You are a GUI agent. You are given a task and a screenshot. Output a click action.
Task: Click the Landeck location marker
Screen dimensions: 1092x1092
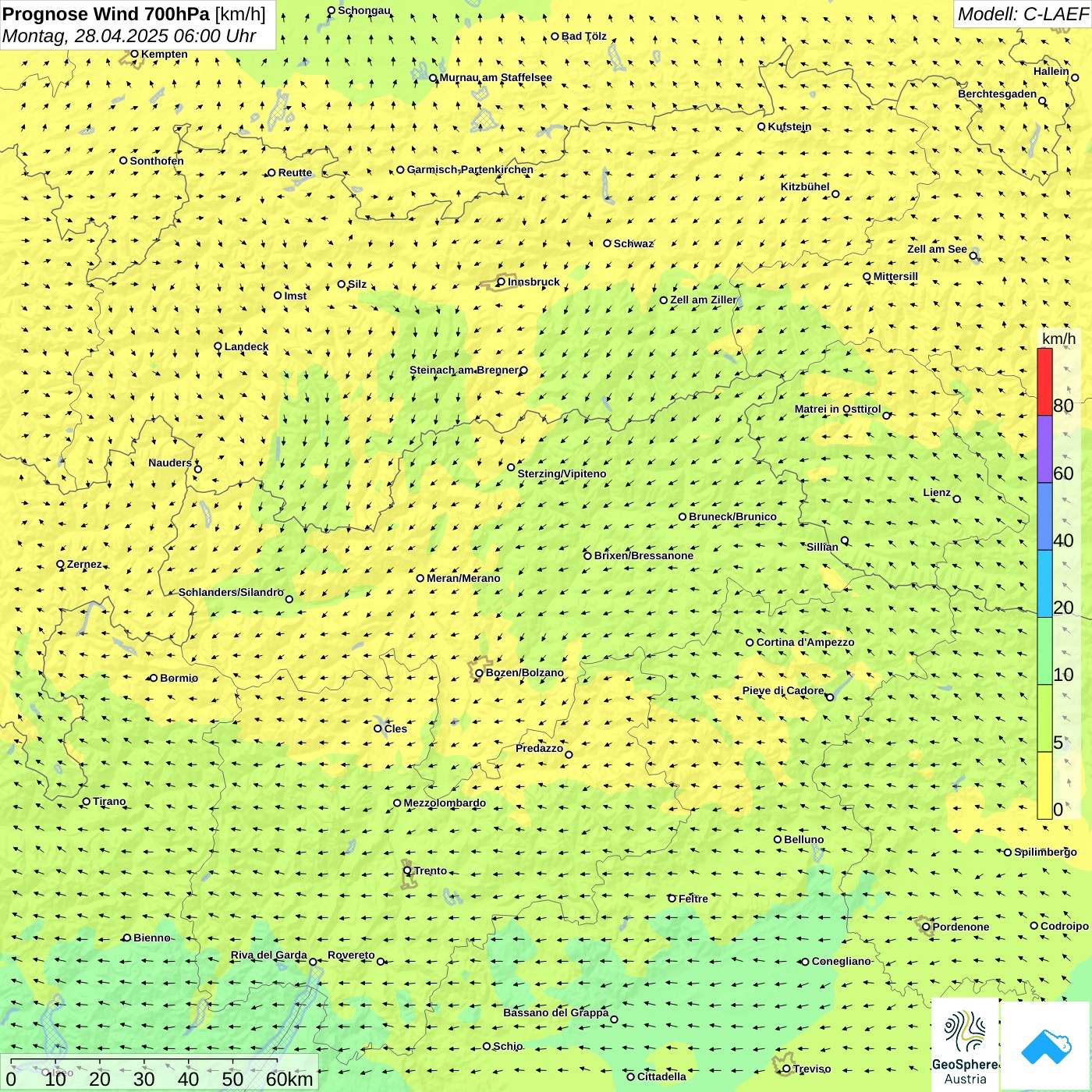click(x=218, y=346)
